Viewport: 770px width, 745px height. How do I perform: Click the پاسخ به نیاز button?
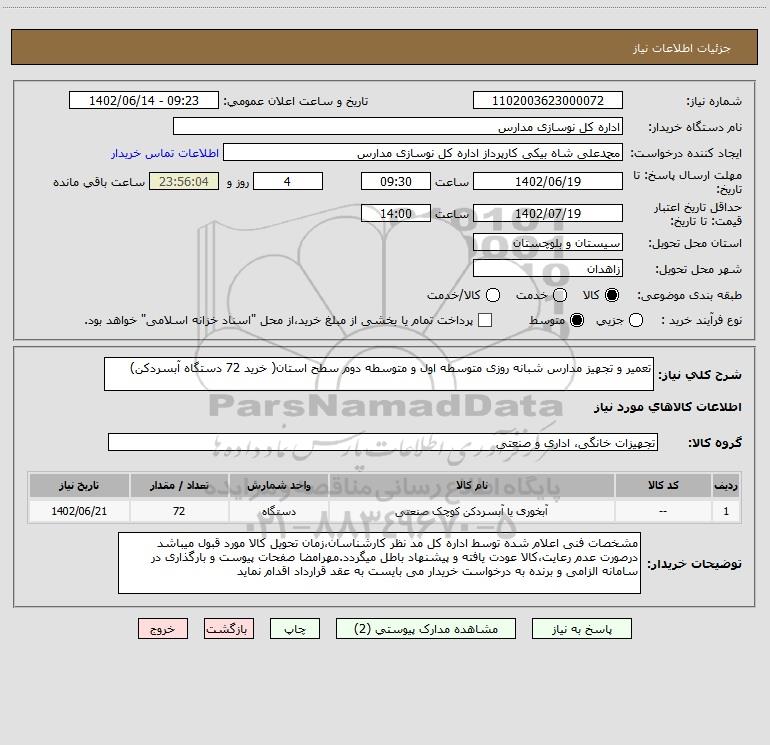[x=582, y=629]
